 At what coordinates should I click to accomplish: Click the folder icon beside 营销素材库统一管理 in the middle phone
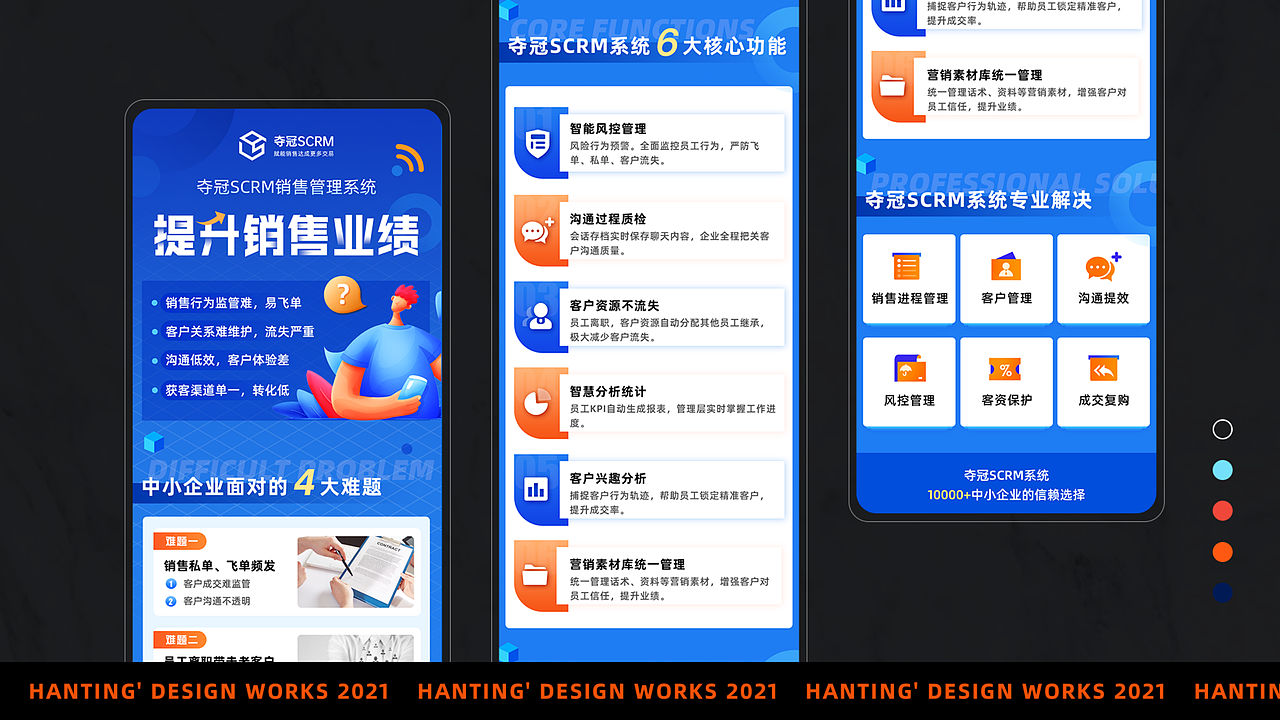[x=535, y=576]
